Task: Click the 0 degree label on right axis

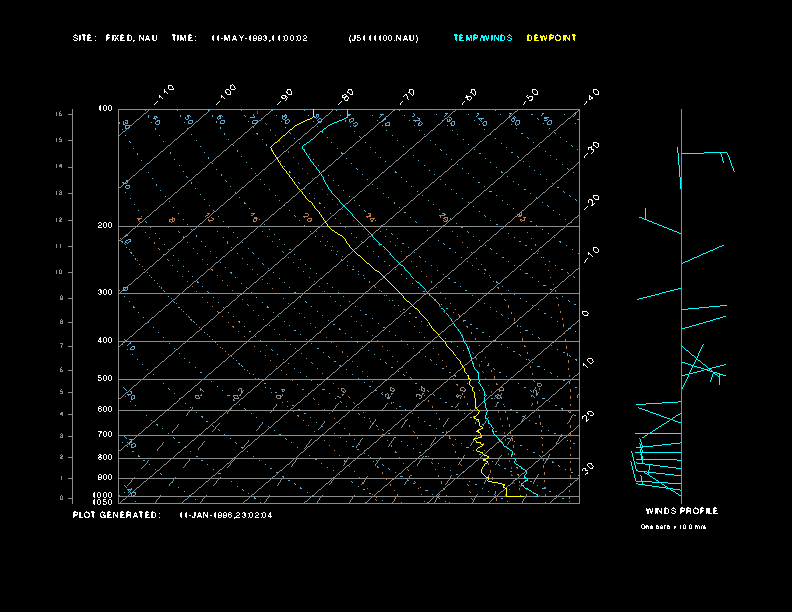Action: coord(586,313)
